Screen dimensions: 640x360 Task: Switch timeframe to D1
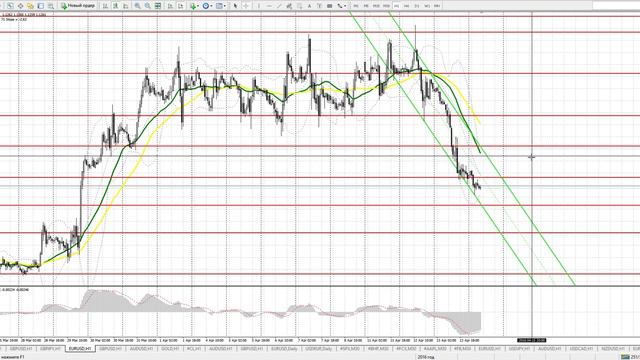(417, 6)
